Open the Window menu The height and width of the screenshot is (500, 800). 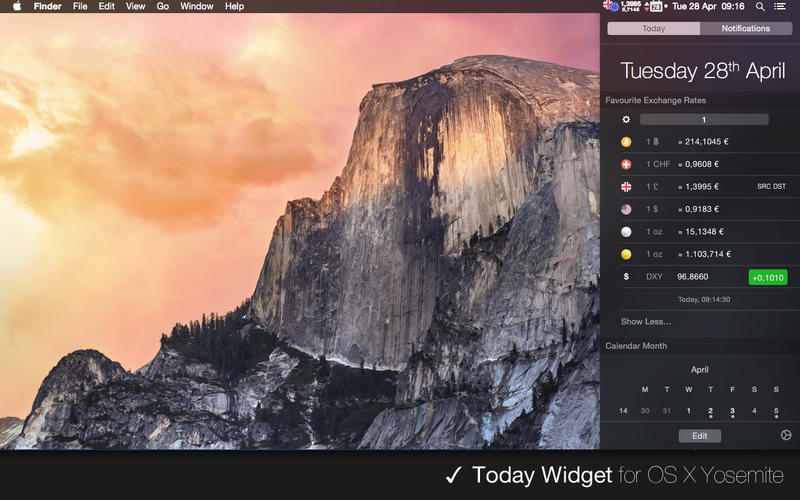point(196,6)
